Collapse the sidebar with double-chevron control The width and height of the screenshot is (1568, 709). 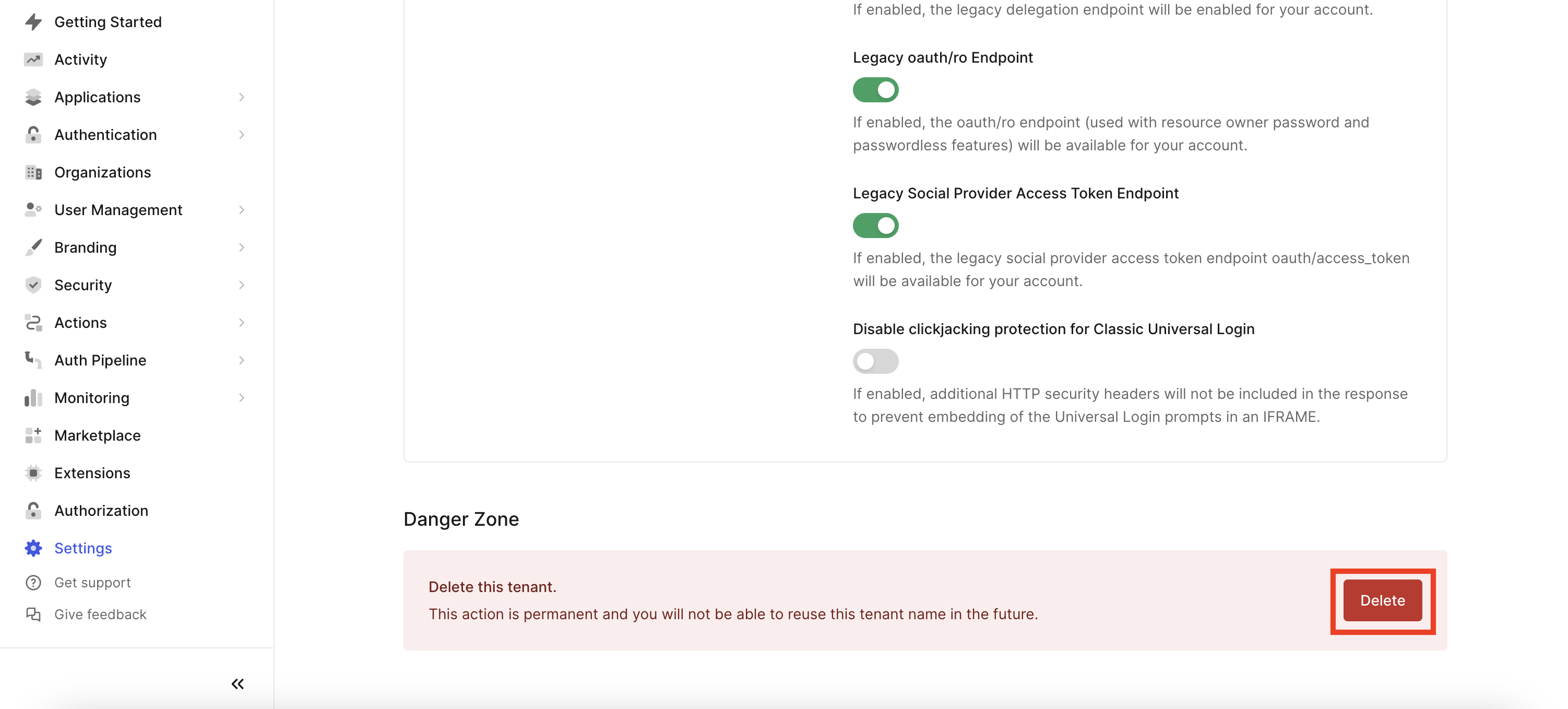click(x=237, y=683)
